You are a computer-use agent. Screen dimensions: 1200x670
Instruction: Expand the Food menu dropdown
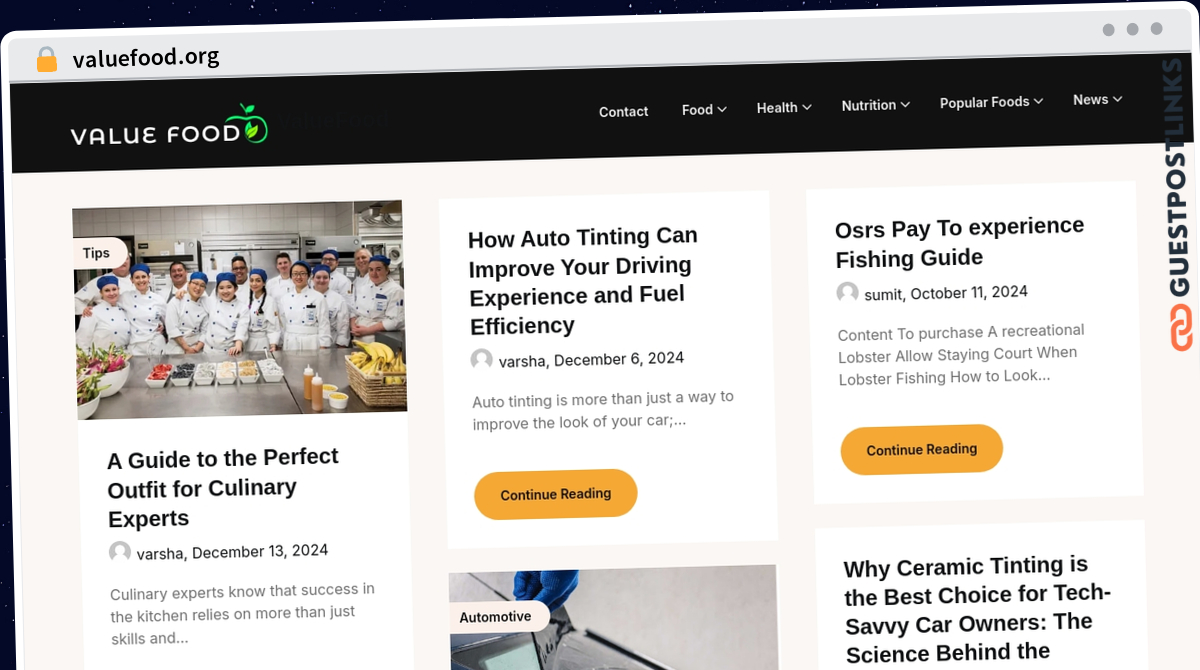click(x=704, y=110)
